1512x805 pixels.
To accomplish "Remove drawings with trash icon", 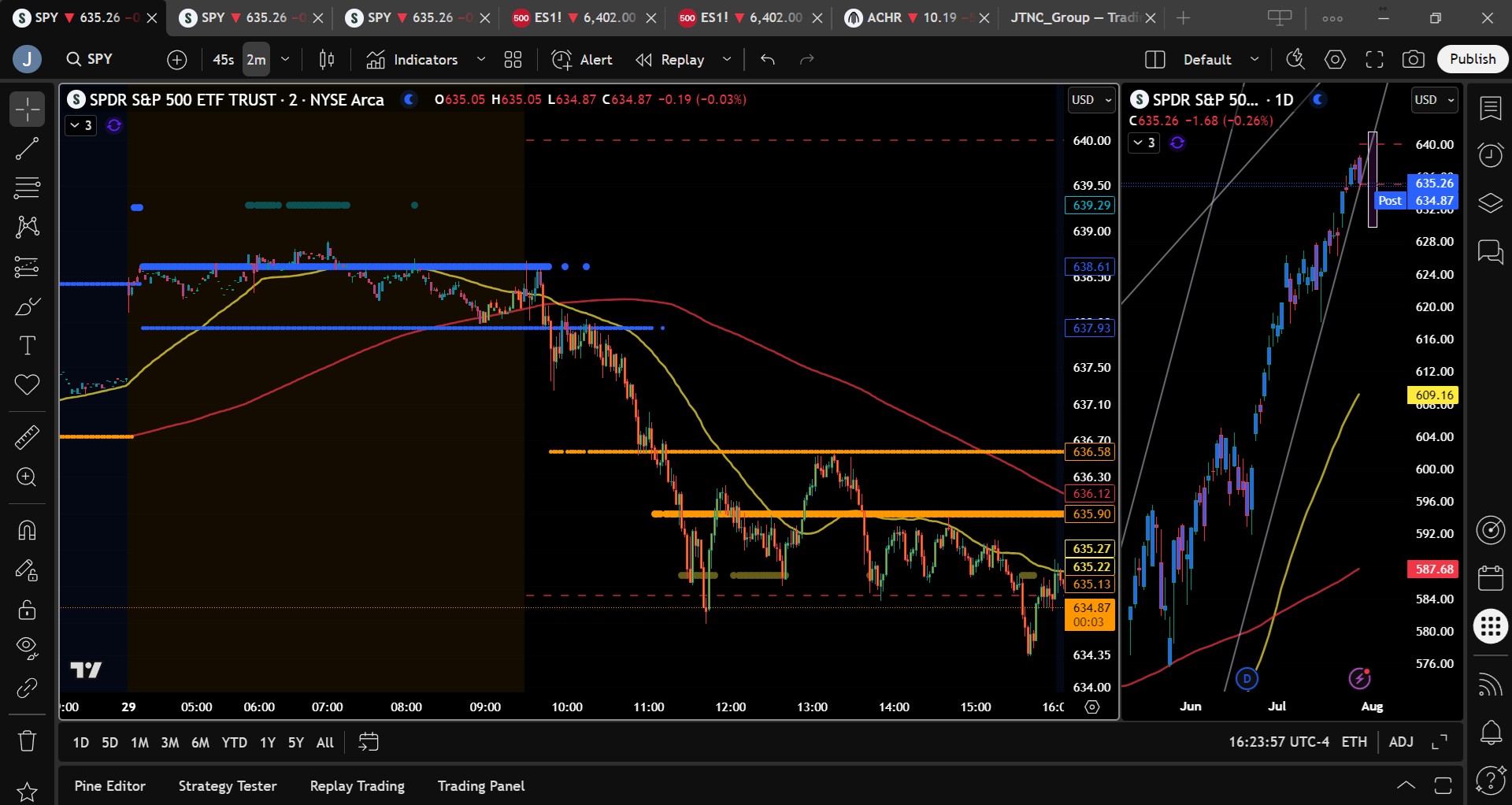I will [x=27, y=740].
